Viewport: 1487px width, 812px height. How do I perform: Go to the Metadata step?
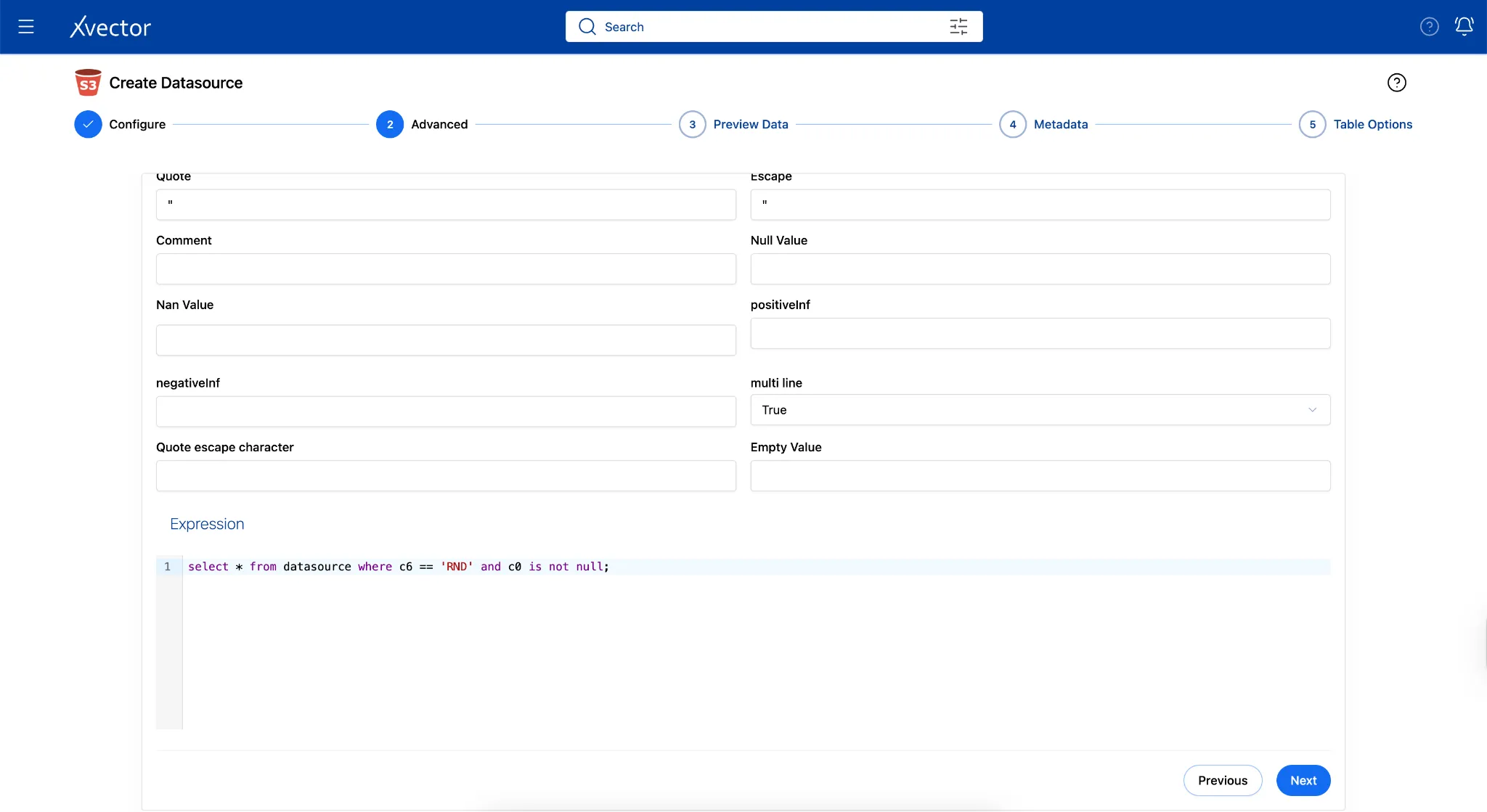coord(1061,124)
